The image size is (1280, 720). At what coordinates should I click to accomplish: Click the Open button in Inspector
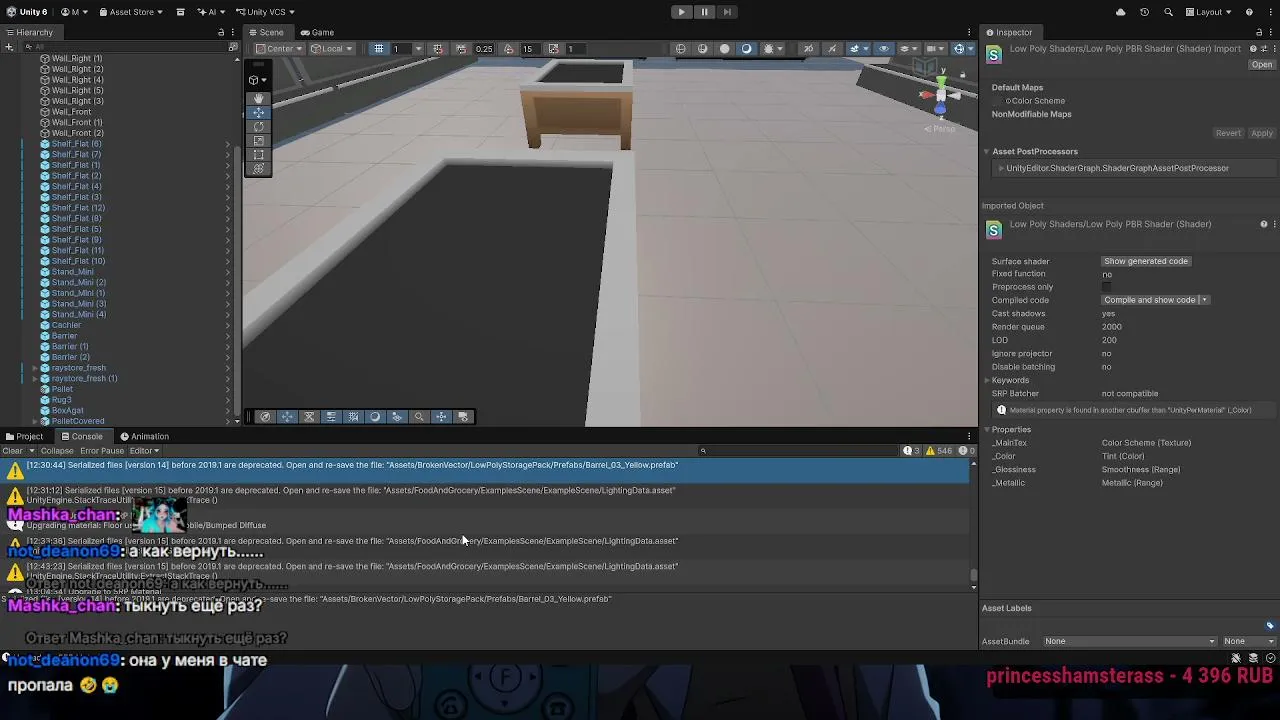tap(1262, 65)
